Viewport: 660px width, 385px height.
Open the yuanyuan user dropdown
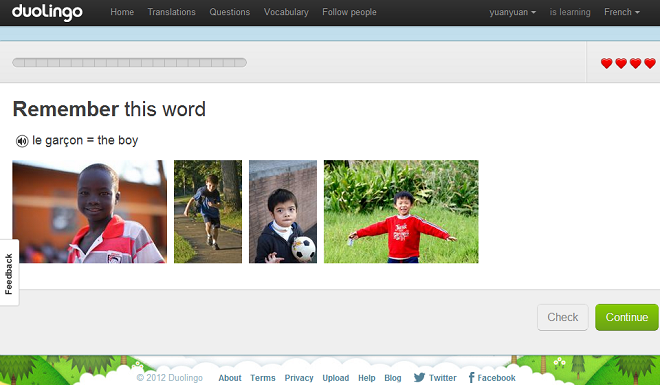(512, 12)
